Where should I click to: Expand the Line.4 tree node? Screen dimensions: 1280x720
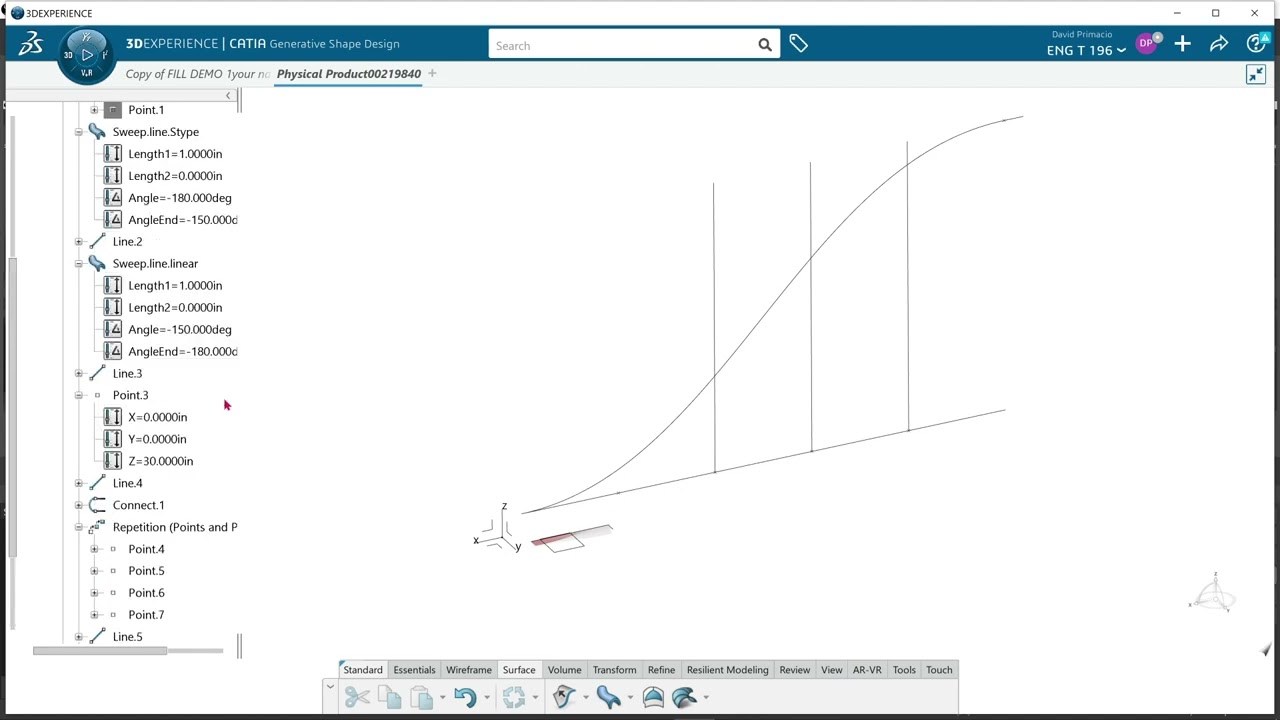click(x=79, y=483)
